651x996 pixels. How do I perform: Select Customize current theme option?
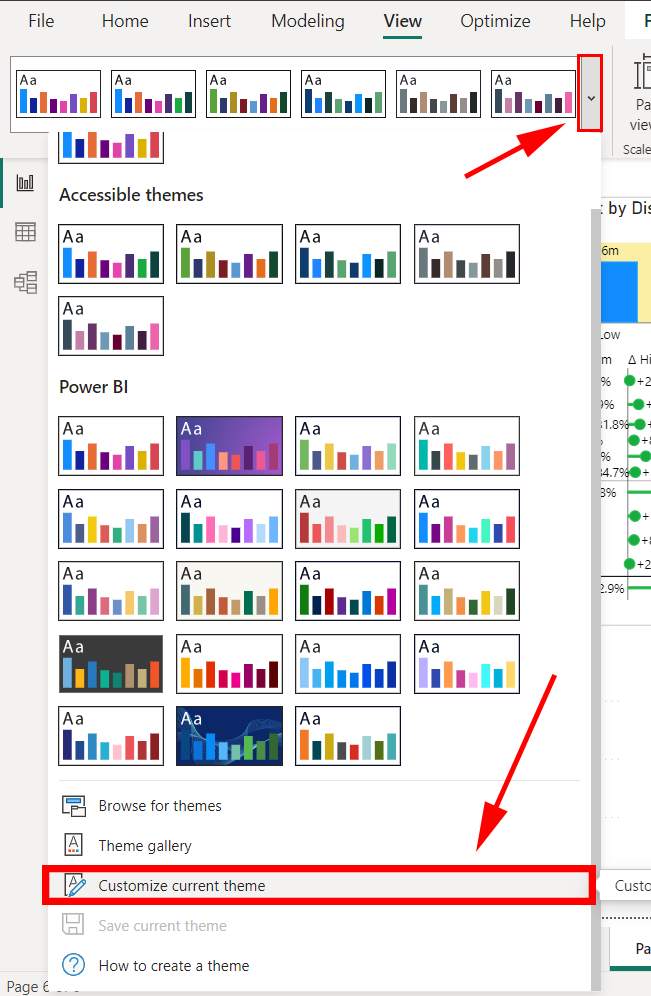(x=181, y=886)
